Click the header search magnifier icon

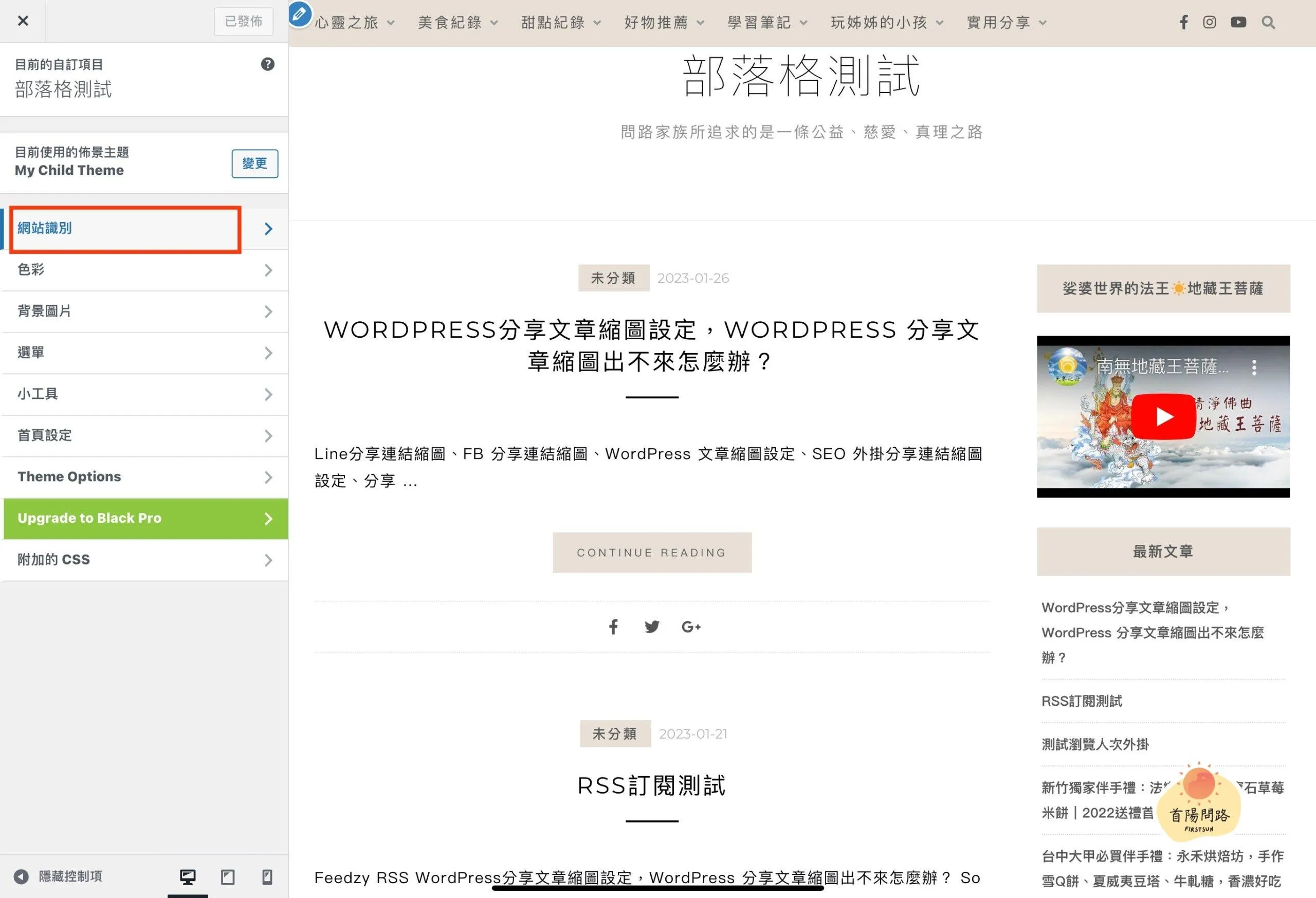click(1268, 22)
